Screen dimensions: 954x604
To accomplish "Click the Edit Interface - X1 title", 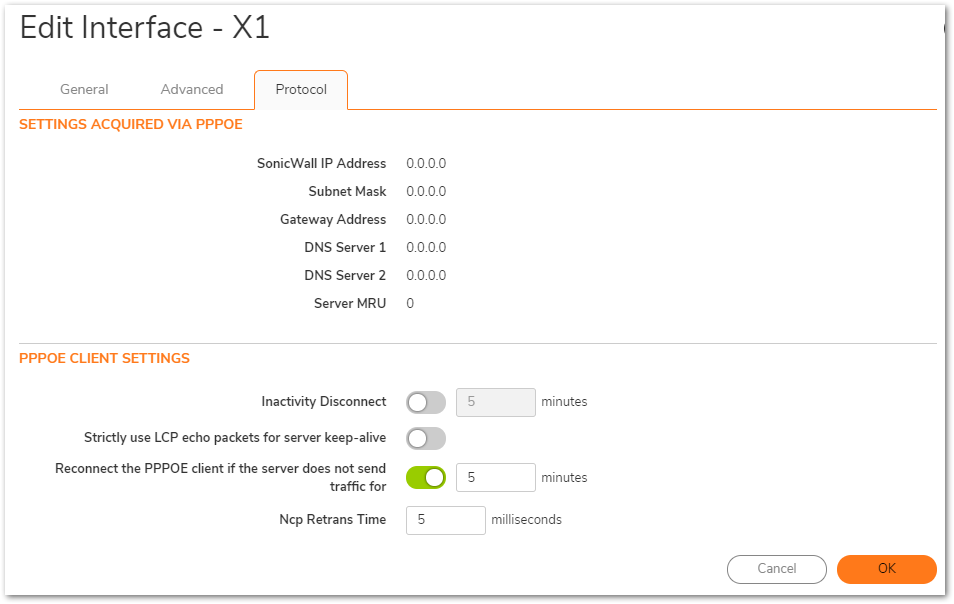I will (145, 28).
